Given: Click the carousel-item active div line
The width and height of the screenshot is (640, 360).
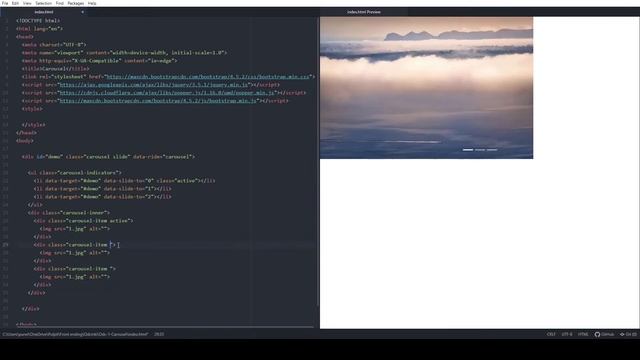Looking at the screenshot, I should tap(84, 221).
